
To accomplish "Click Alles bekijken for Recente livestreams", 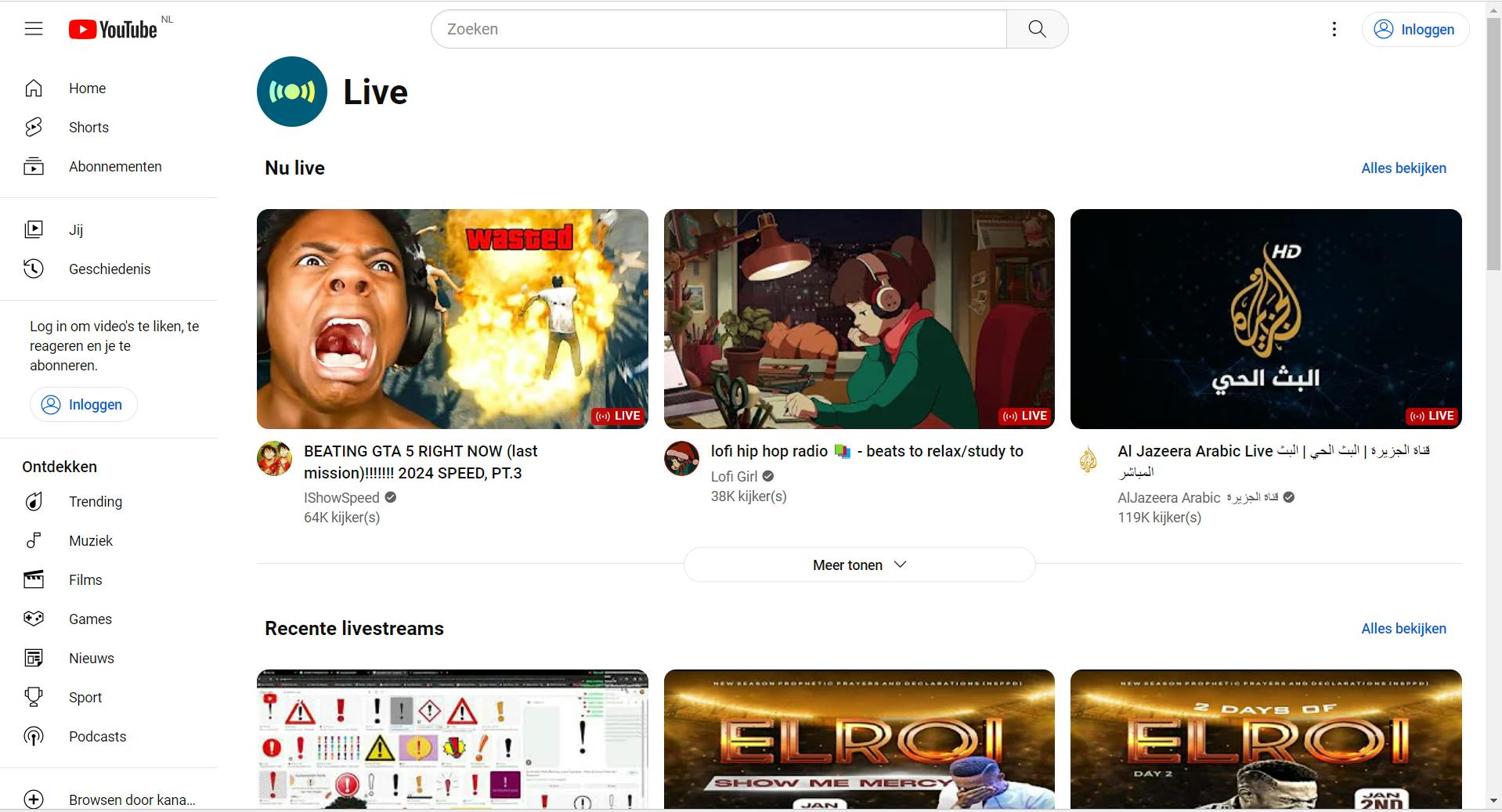I will tap(1403, 629).
